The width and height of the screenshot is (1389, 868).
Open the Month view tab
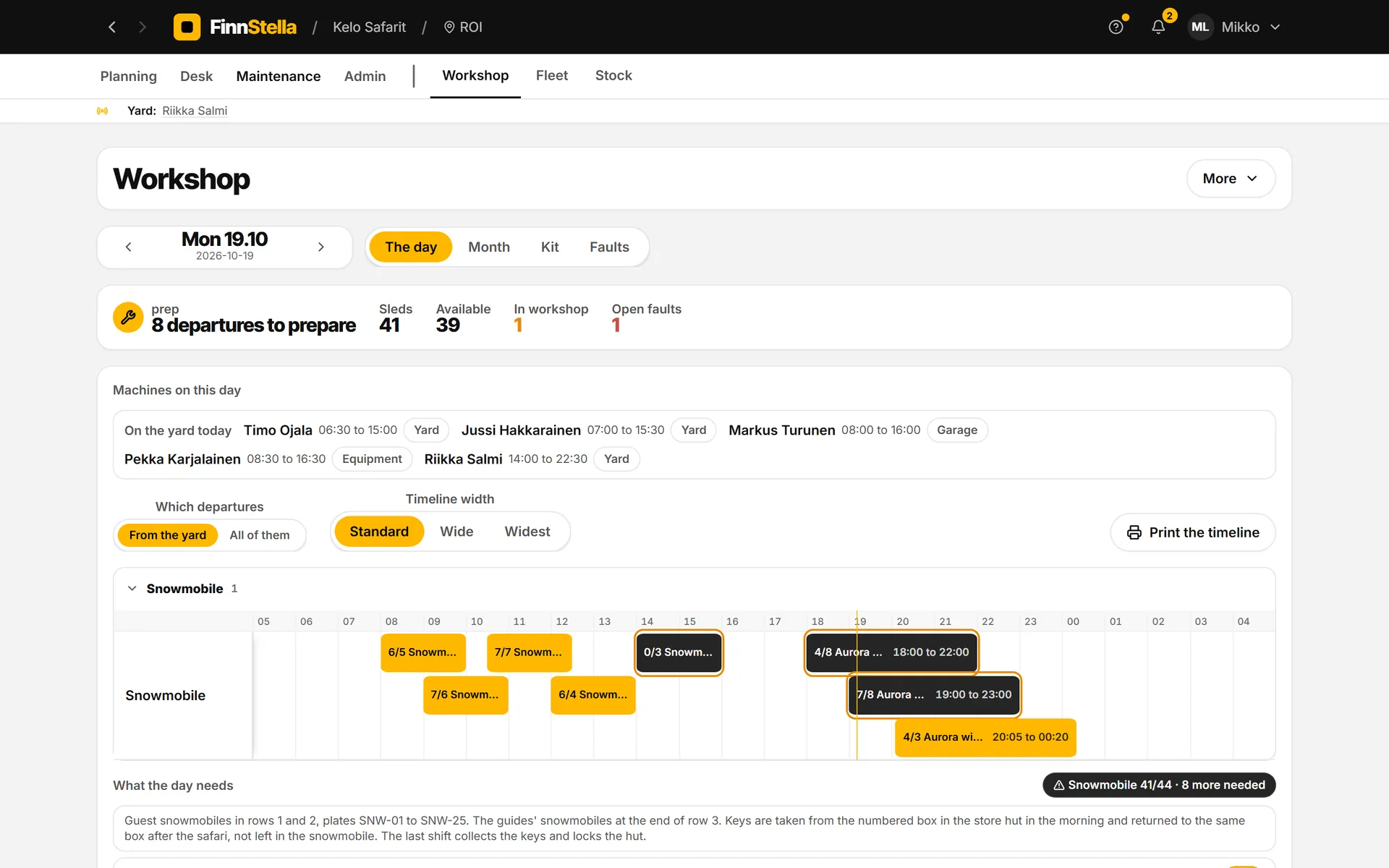489,247
